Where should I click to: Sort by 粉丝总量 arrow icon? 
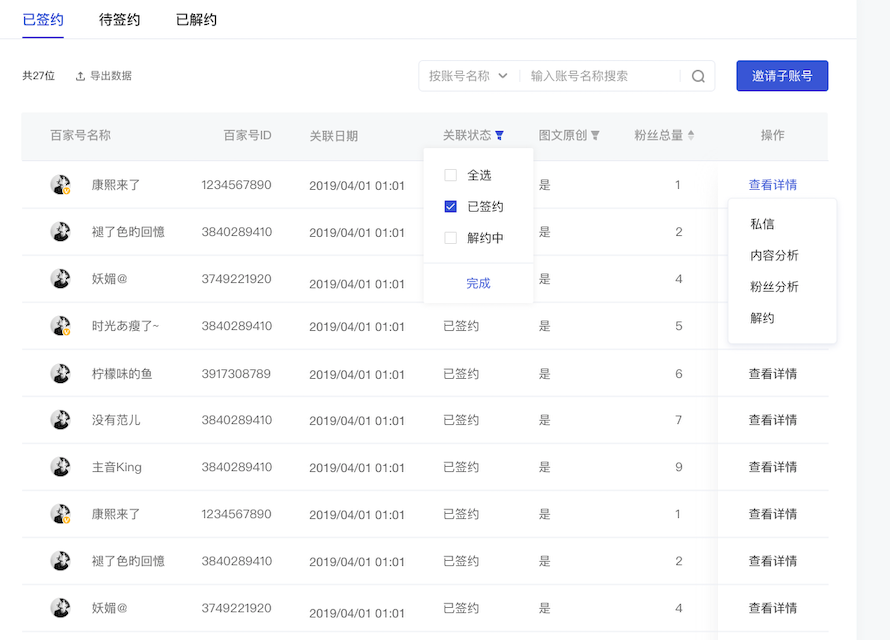point(691,135)
